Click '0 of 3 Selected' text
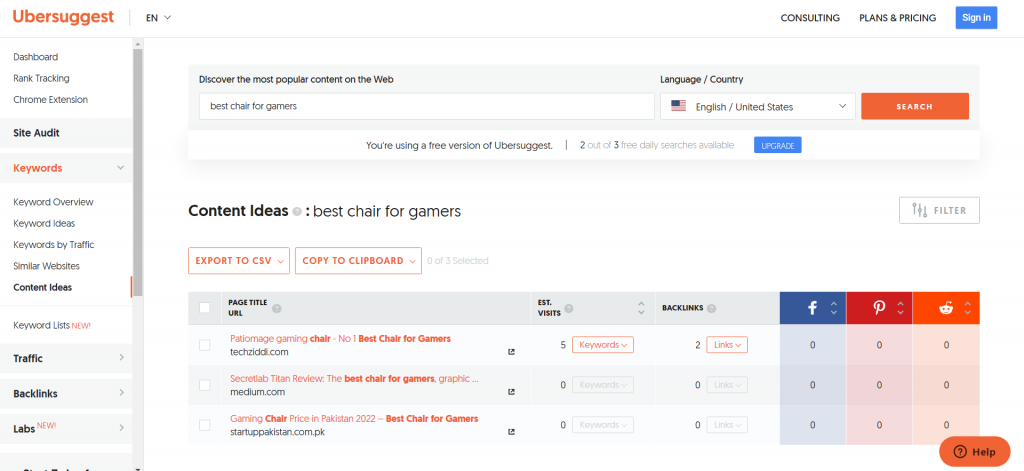 tap(458, 261)
